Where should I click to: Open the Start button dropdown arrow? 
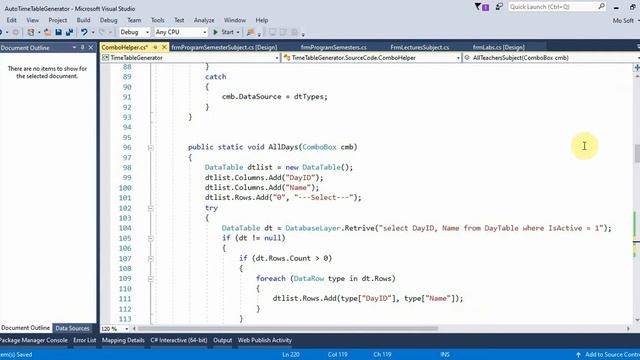pos(238,32)
